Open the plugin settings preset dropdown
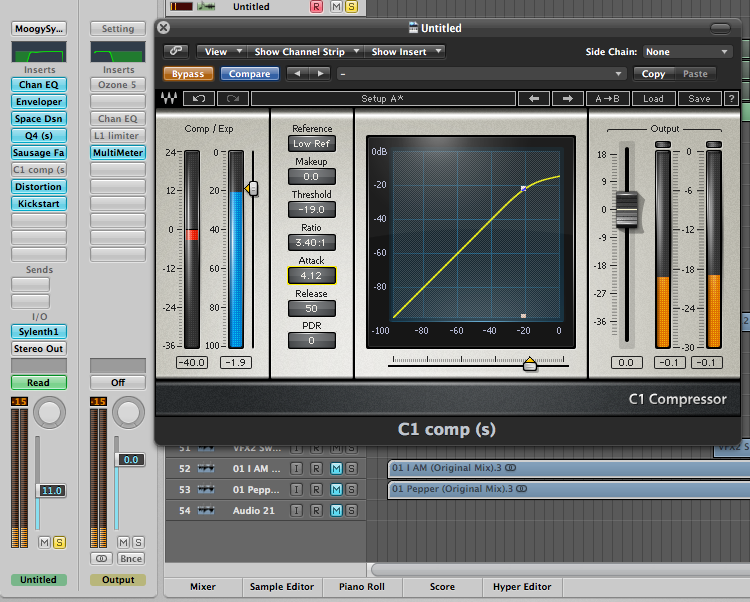The image size is (750, 602). coord(481,74)
